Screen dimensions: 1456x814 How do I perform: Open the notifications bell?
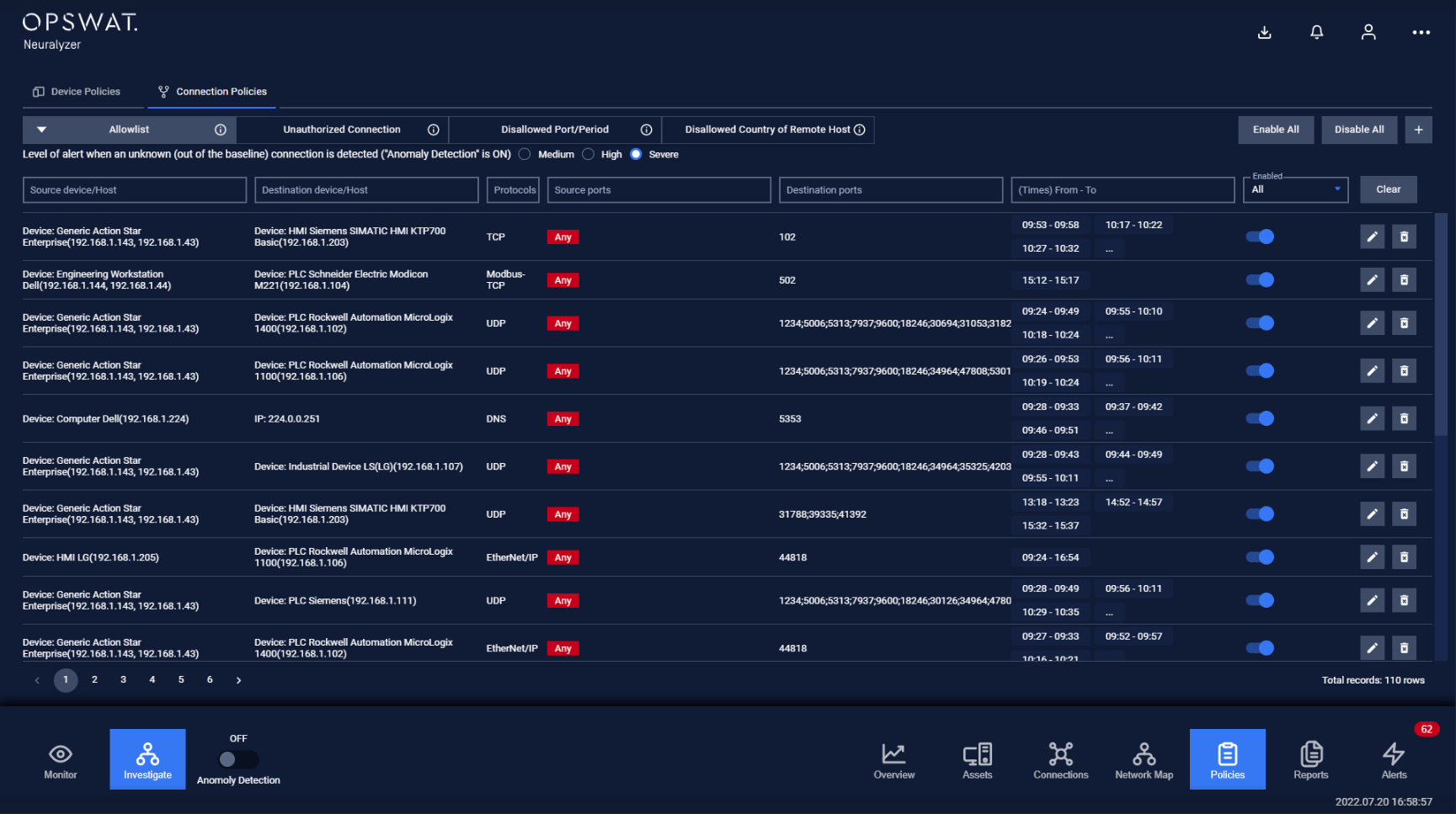pyautogui.click(x=1316, y=32)
